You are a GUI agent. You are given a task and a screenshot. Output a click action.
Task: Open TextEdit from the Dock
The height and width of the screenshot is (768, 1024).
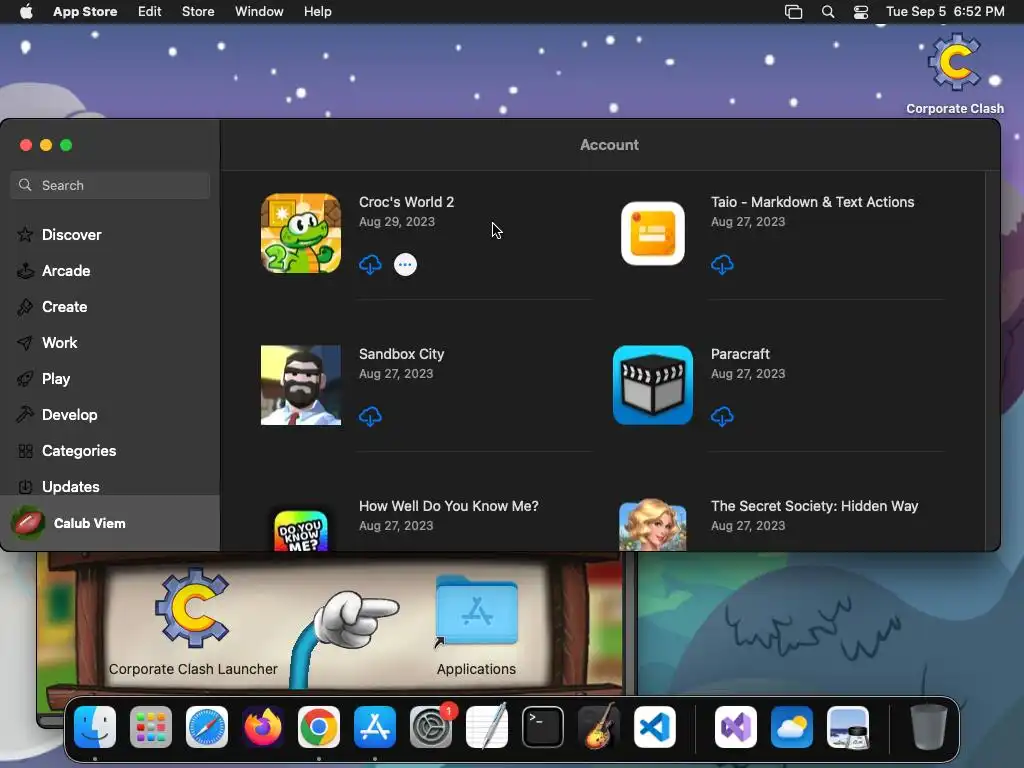[x=487, y=727]
